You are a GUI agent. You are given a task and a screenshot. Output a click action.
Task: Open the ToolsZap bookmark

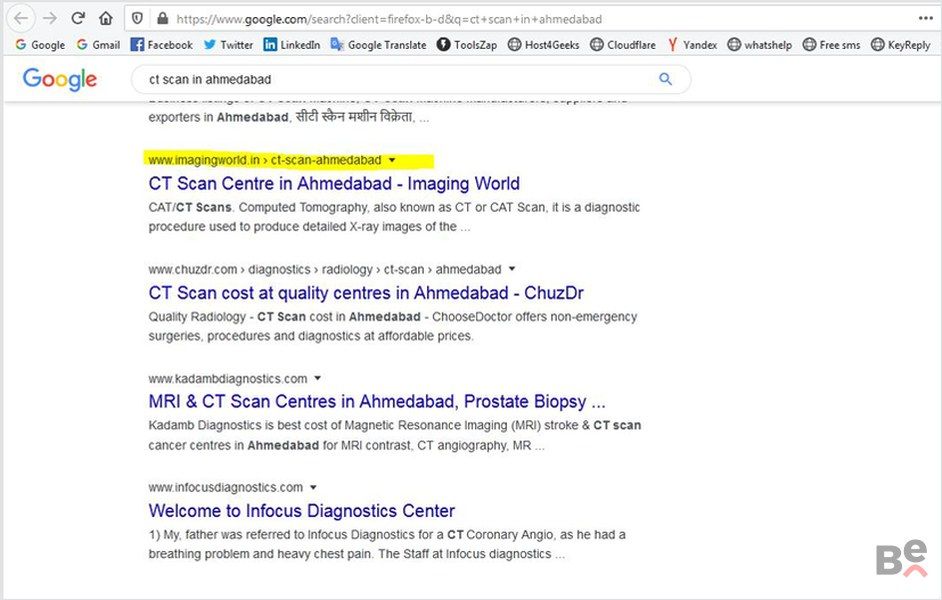(467, 44)
